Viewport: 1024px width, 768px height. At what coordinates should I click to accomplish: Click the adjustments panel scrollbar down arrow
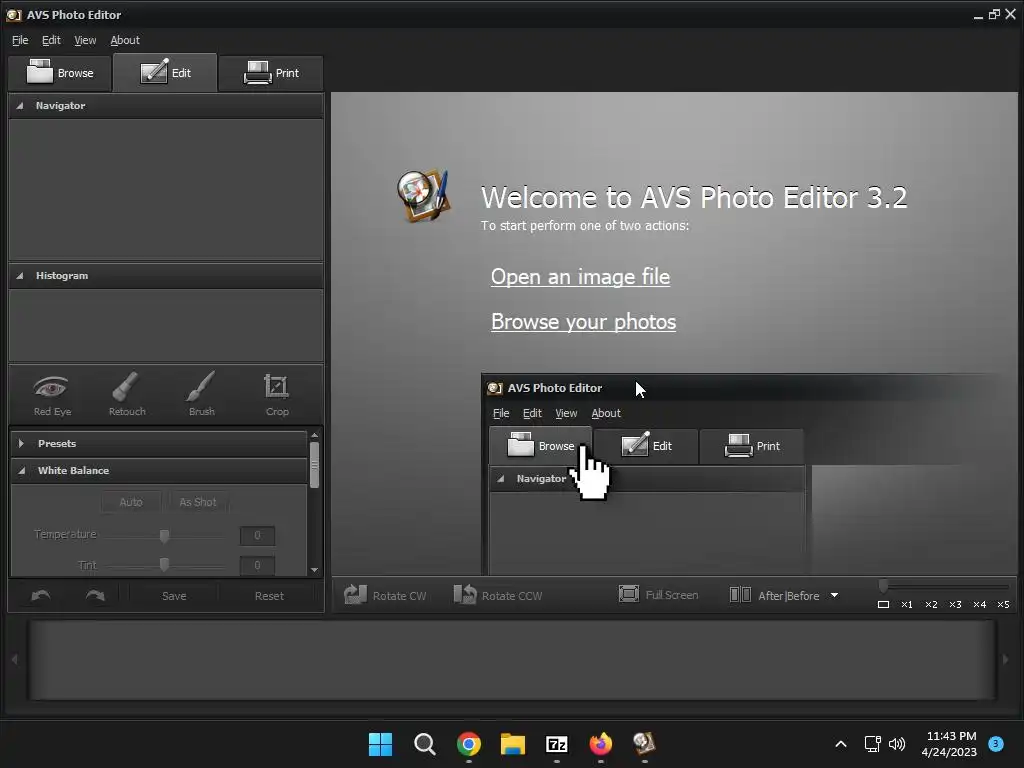click(x=315, y=569)
